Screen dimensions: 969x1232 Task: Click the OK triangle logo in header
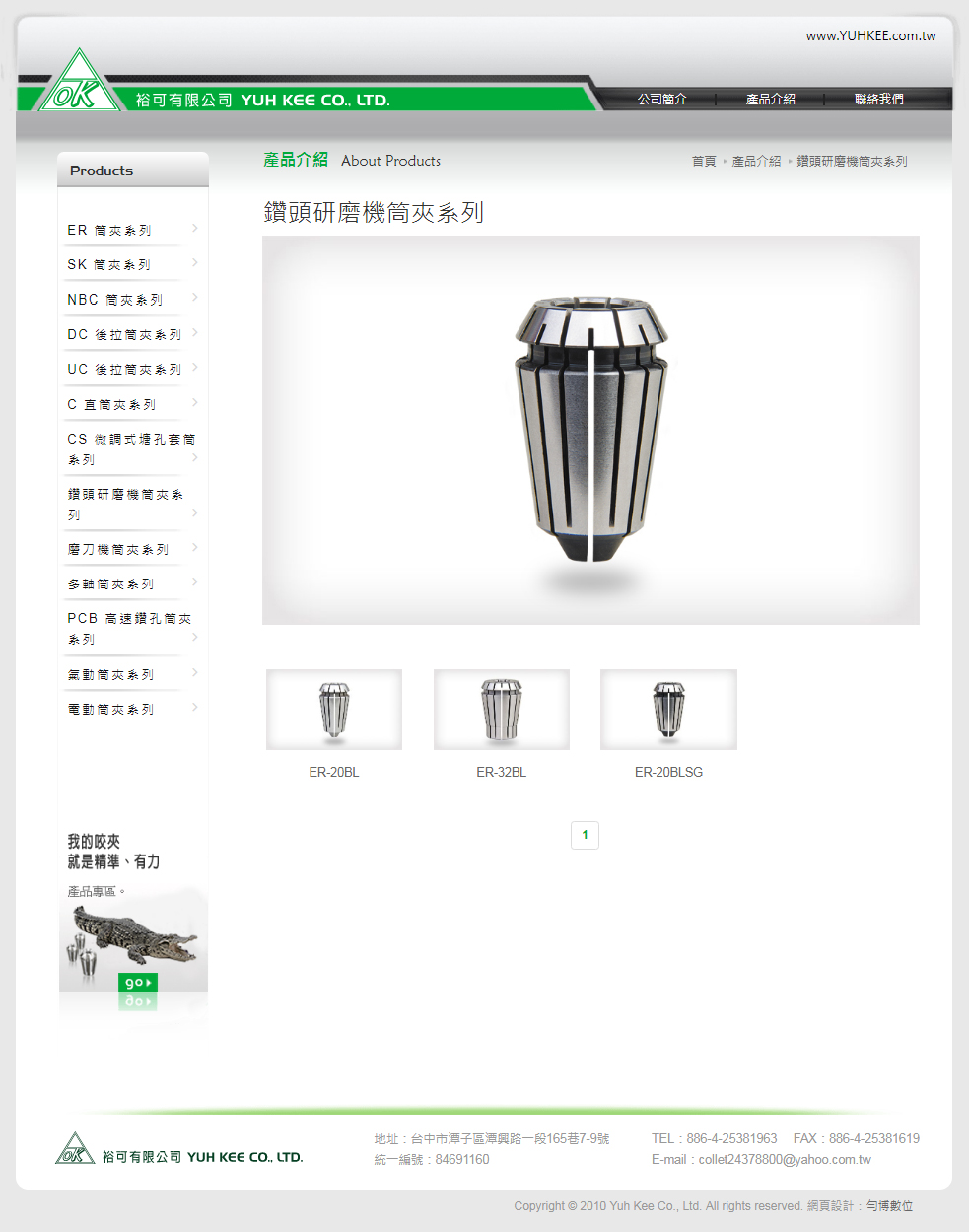pyautogui.click(x=79, y=81)
